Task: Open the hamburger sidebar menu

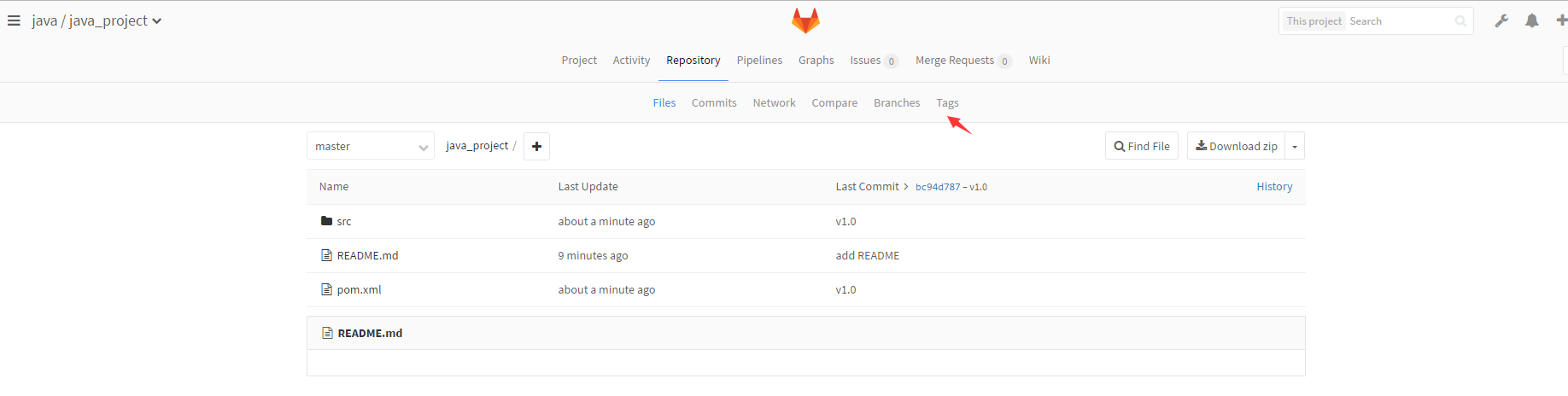Action: pyautogui.click(x=14, y=20)
